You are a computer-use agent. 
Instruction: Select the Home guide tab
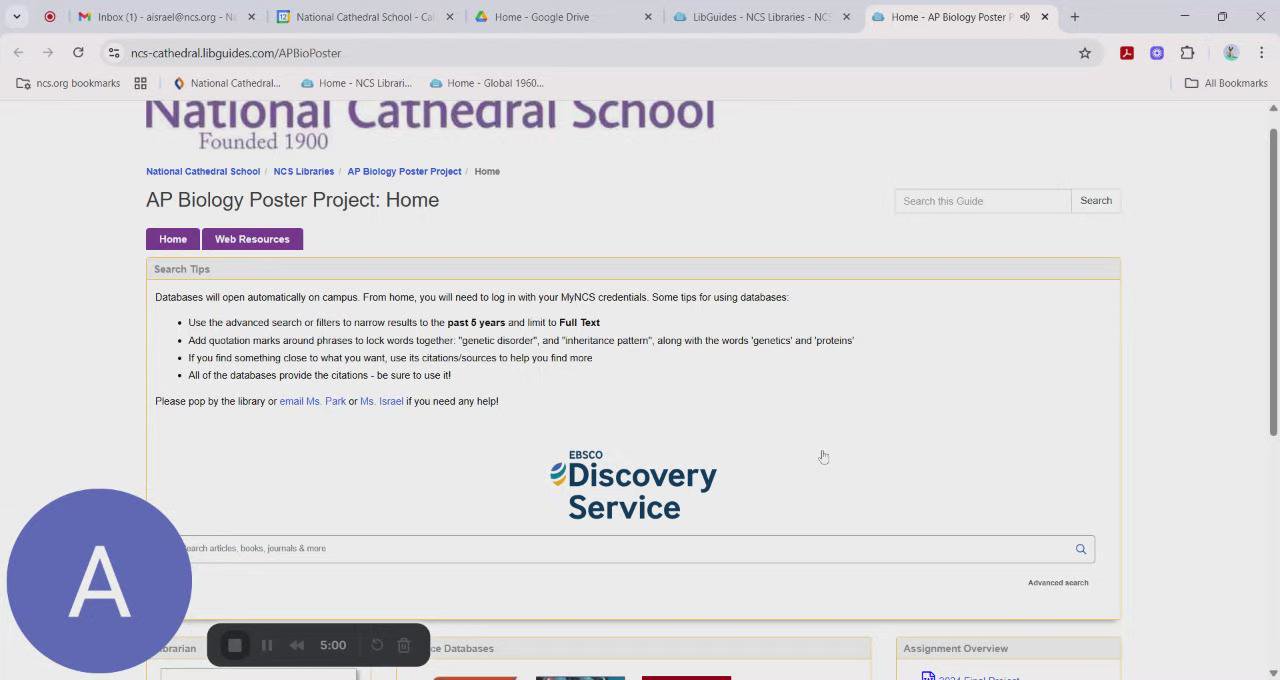[173, 239]
